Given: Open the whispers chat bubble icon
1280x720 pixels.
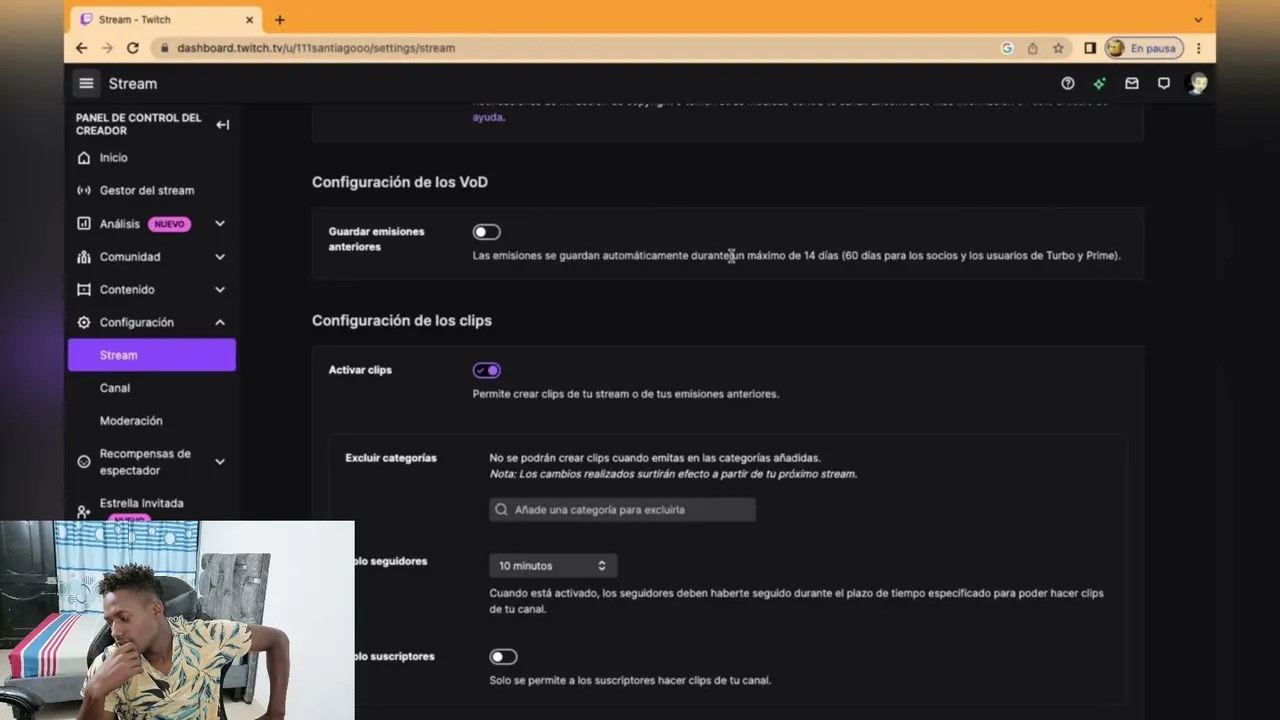Looking at the screenshot, I should click(1164, 84).
